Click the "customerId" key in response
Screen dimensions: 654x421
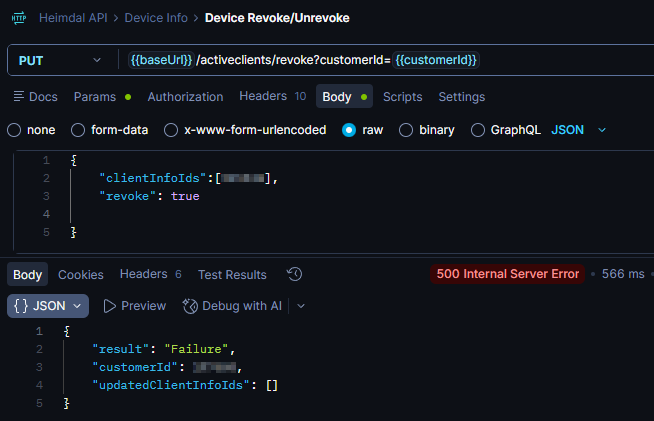pos(135,367)
